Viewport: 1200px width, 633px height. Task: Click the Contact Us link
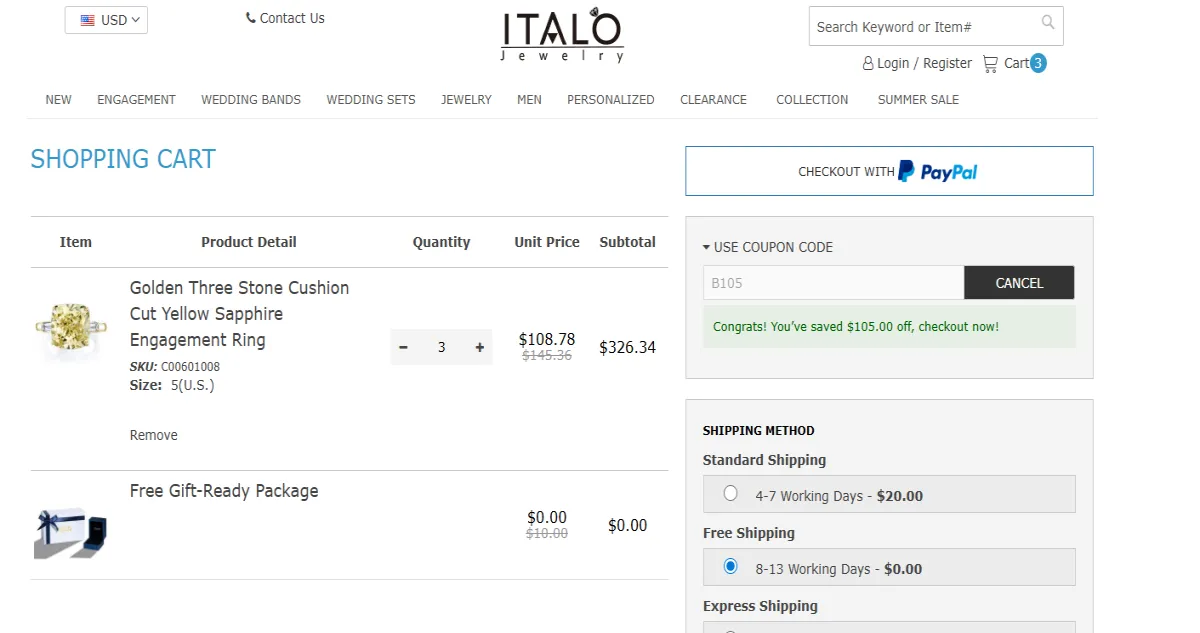tap(292, 18)
